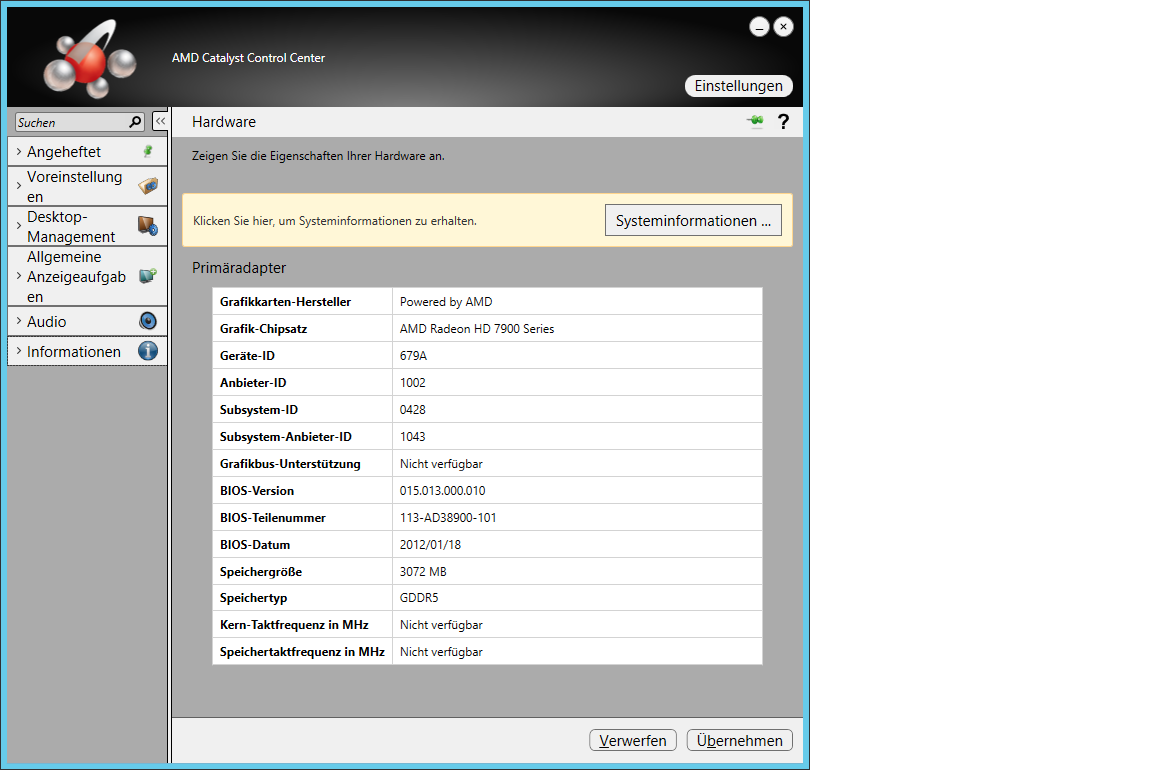1152x770 pixels.
Task: Click the Informationen info icon
Action: [148, 351]
